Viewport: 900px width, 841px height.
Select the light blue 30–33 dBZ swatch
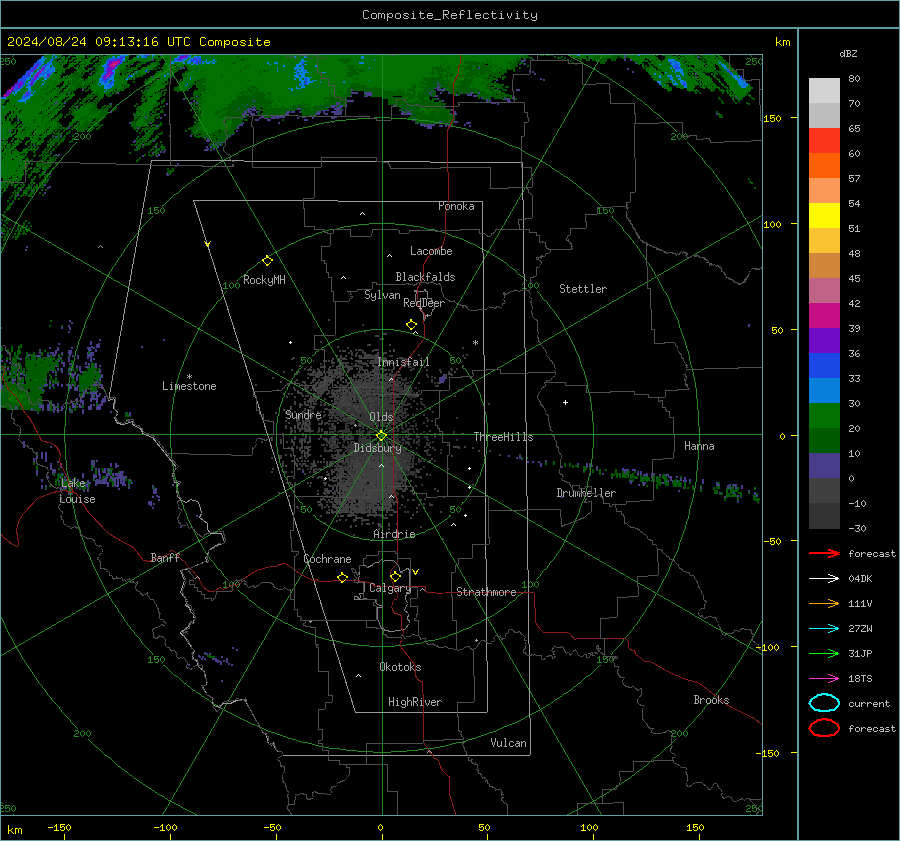(824, 391)
